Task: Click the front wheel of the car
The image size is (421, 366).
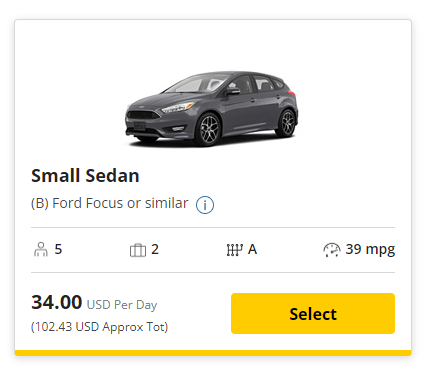Action: (x=208, y=130)
